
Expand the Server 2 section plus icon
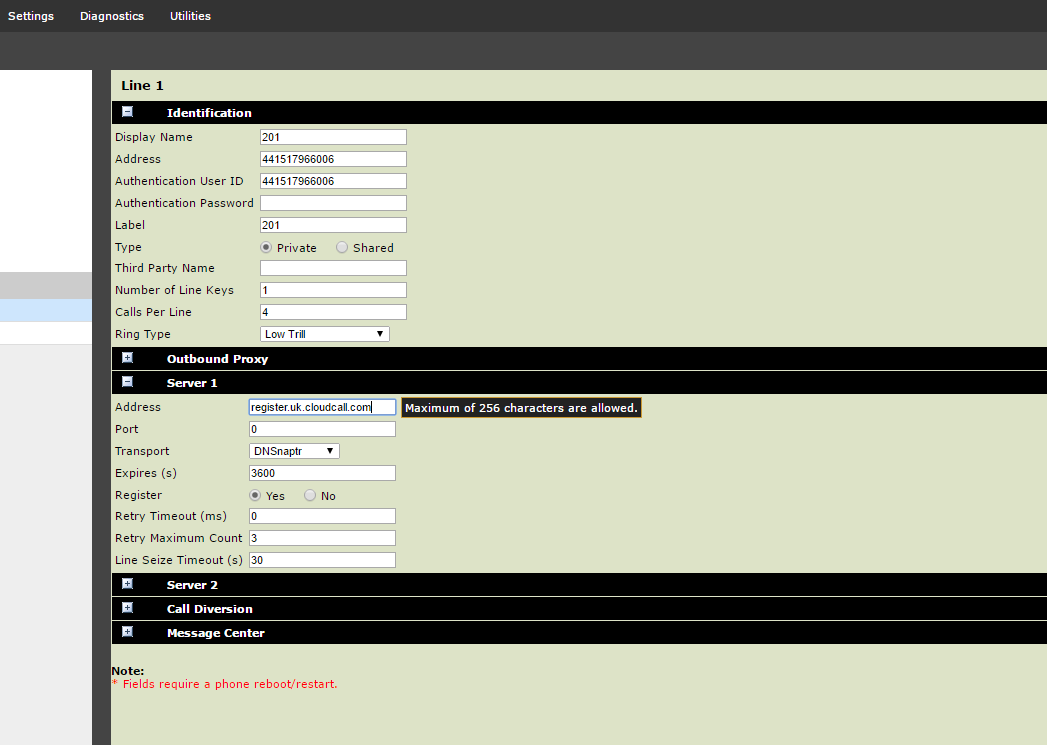[x=128, y=584]
